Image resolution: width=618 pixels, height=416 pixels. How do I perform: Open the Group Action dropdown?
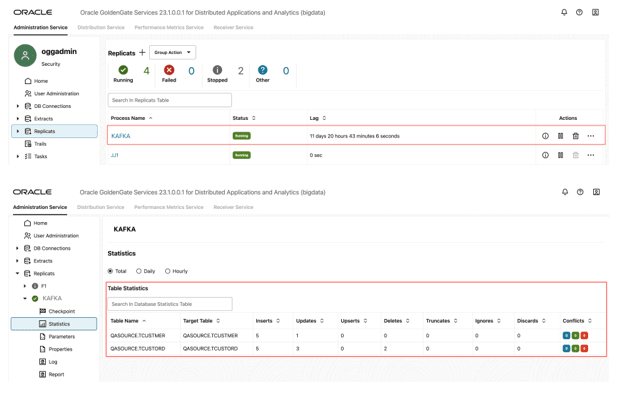(172, 52)
